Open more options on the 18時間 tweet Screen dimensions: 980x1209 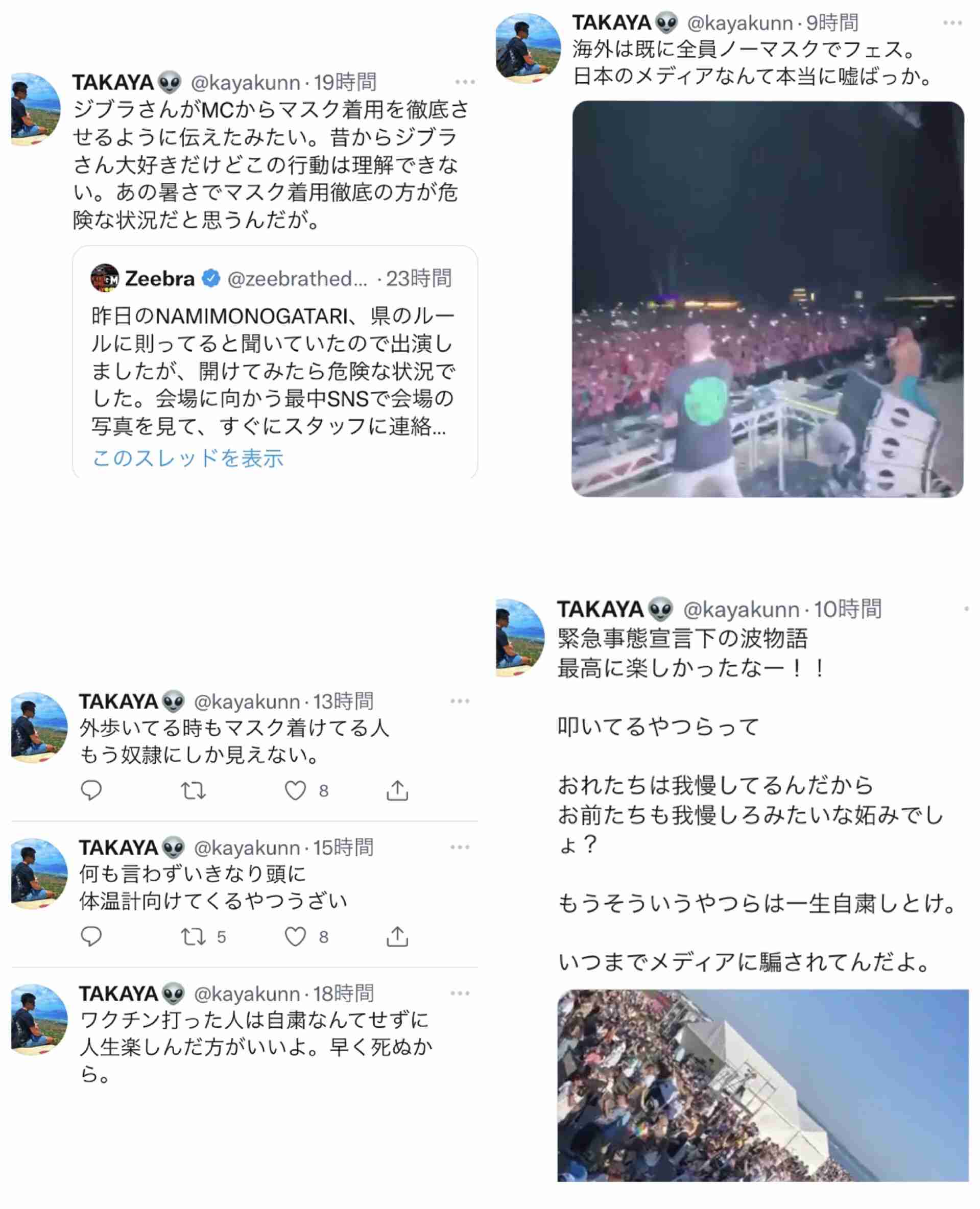coord(460,994)
